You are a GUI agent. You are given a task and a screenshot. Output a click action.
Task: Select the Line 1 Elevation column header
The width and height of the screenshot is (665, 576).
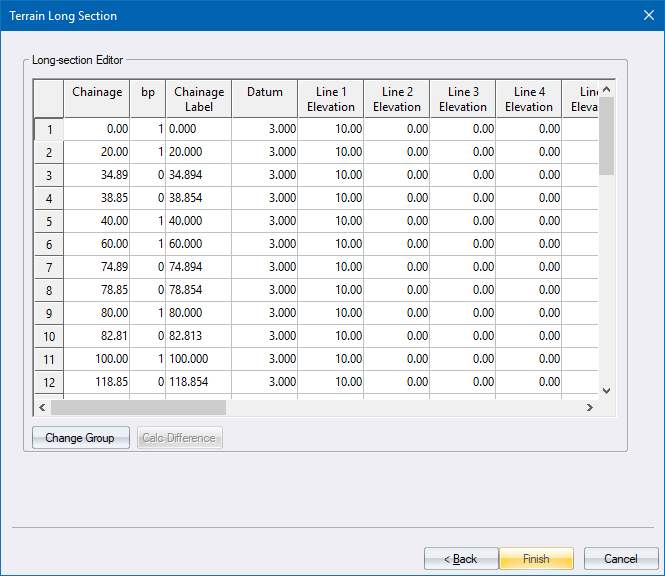pyautogui.click(x=331, y=99)
